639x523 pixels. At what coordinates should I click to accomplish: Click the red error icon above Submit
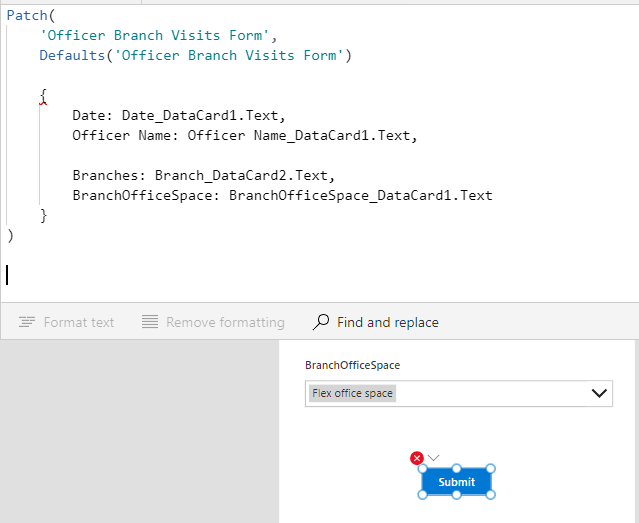416,458
